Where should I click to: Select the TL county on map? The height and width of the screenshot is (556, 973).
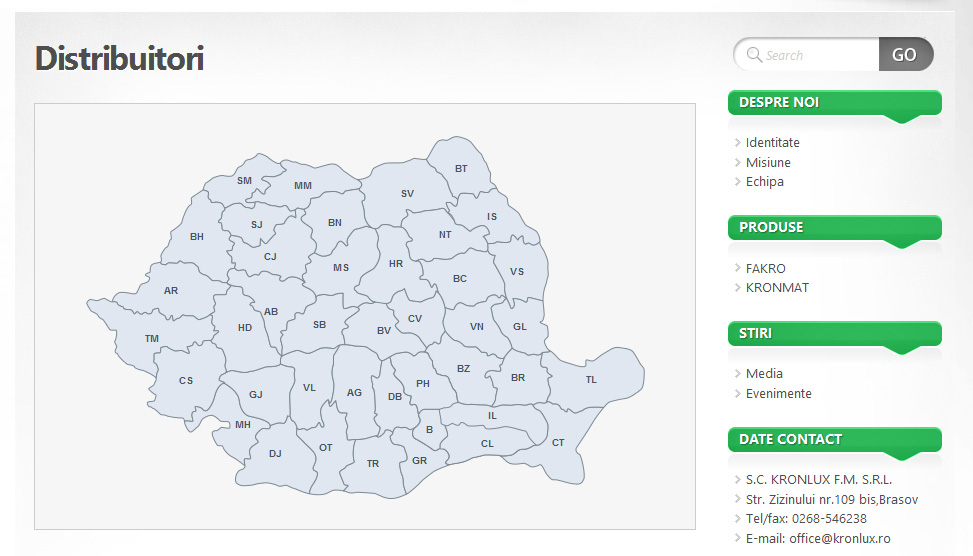pyautogui.click(x=591, y=380)
